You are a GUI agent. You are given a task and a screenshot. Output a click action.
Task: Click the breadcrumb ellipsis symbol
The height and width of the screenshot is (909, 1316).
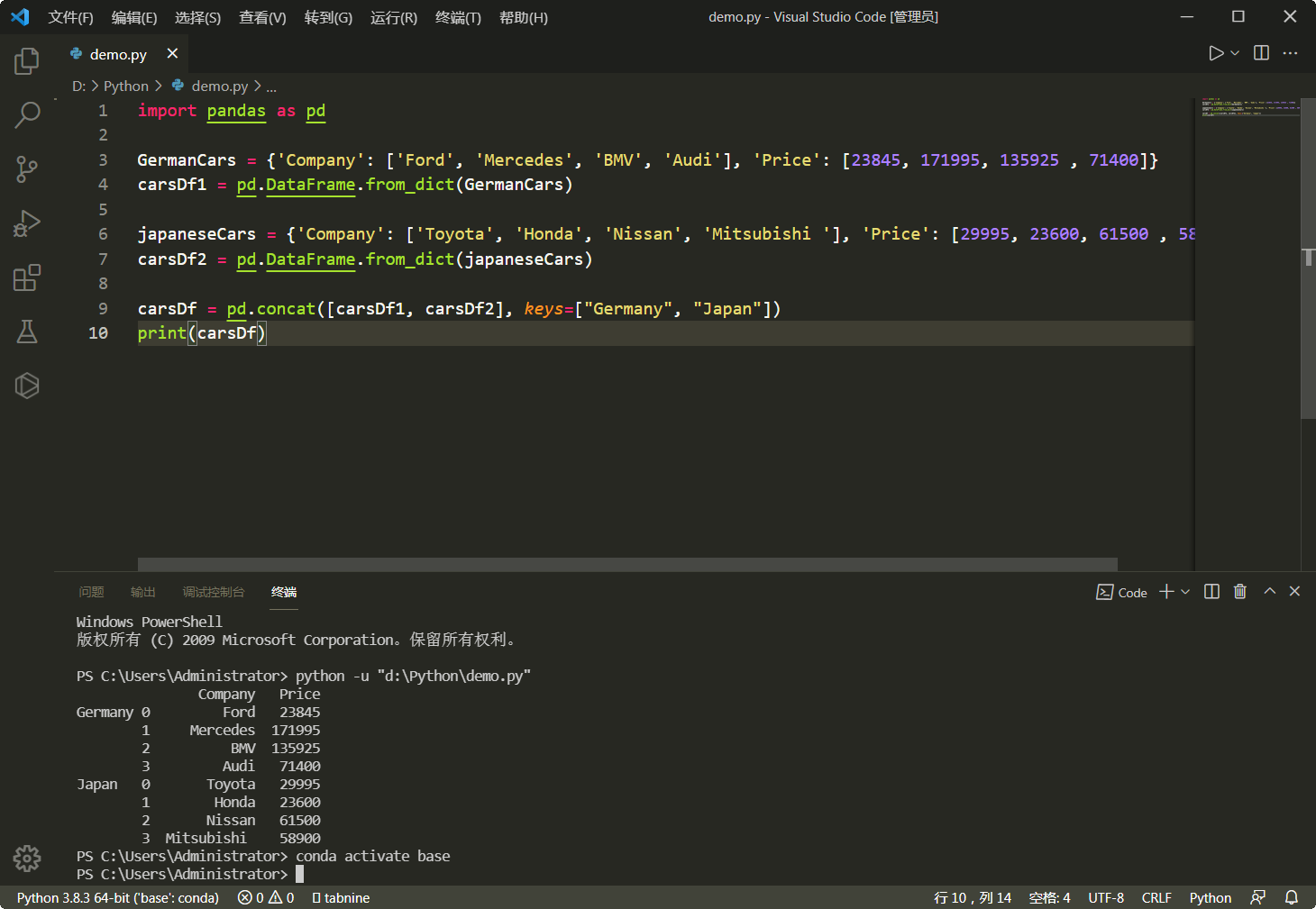(x=271, y=86)
